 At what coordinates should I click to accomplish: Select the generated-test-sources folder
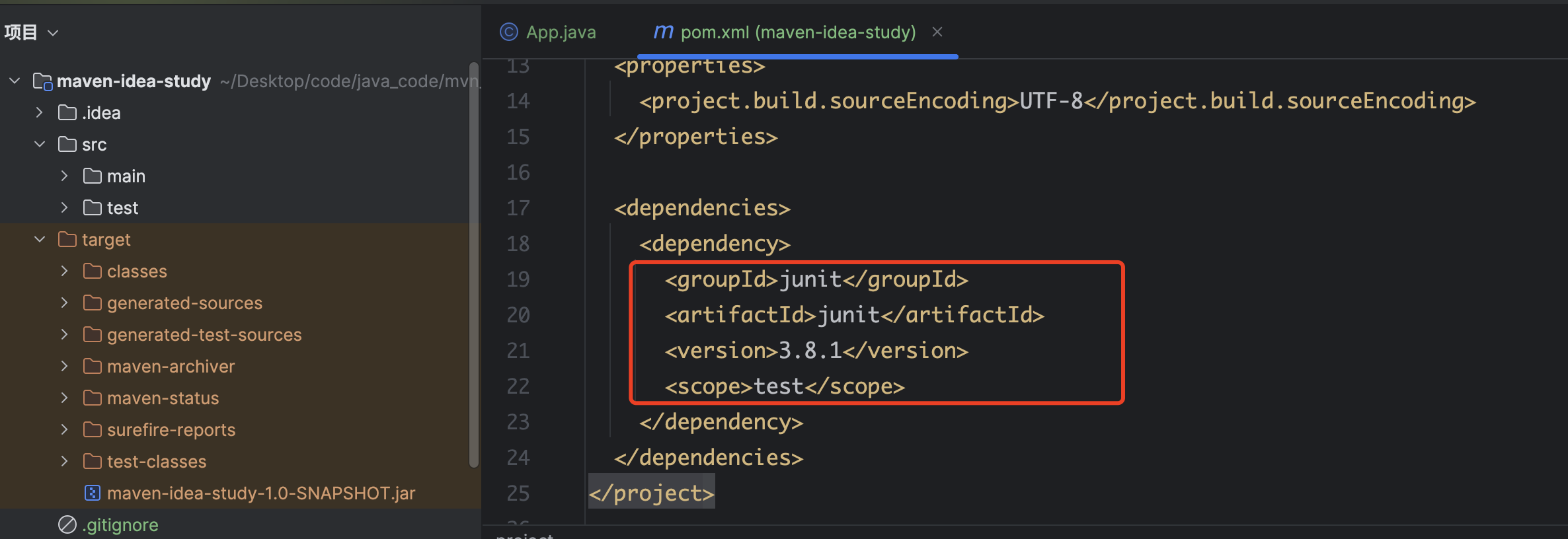tap(204, 335)
